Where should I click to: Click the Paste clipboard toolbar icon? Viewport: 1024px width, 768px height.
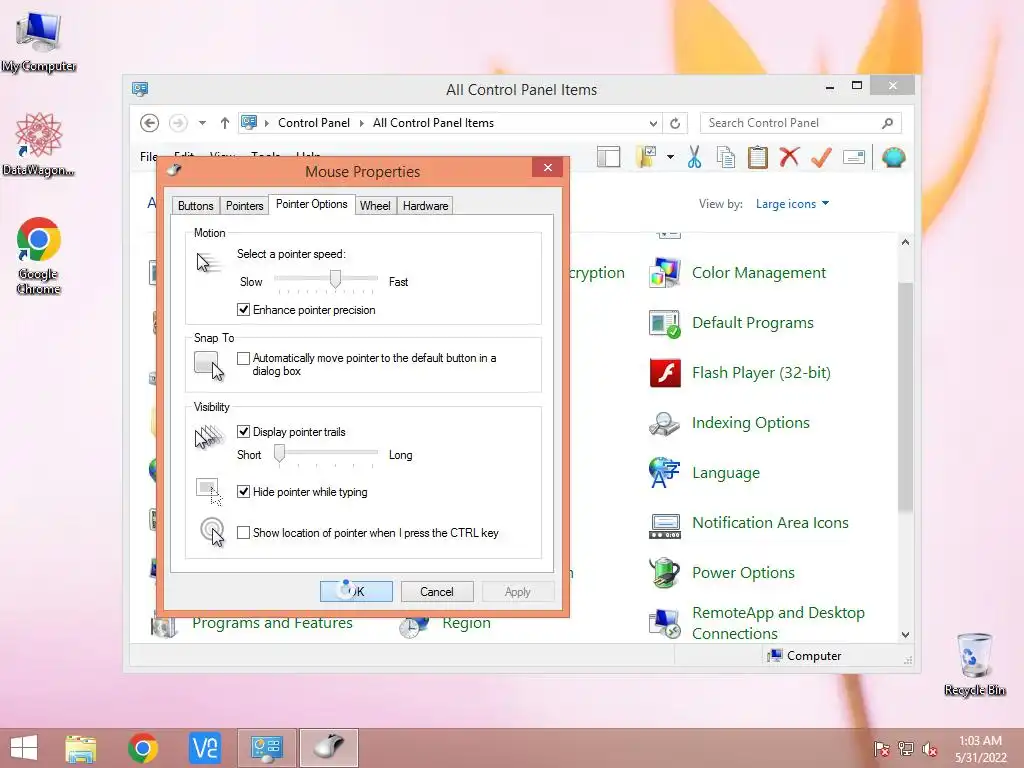coord(758,157)
